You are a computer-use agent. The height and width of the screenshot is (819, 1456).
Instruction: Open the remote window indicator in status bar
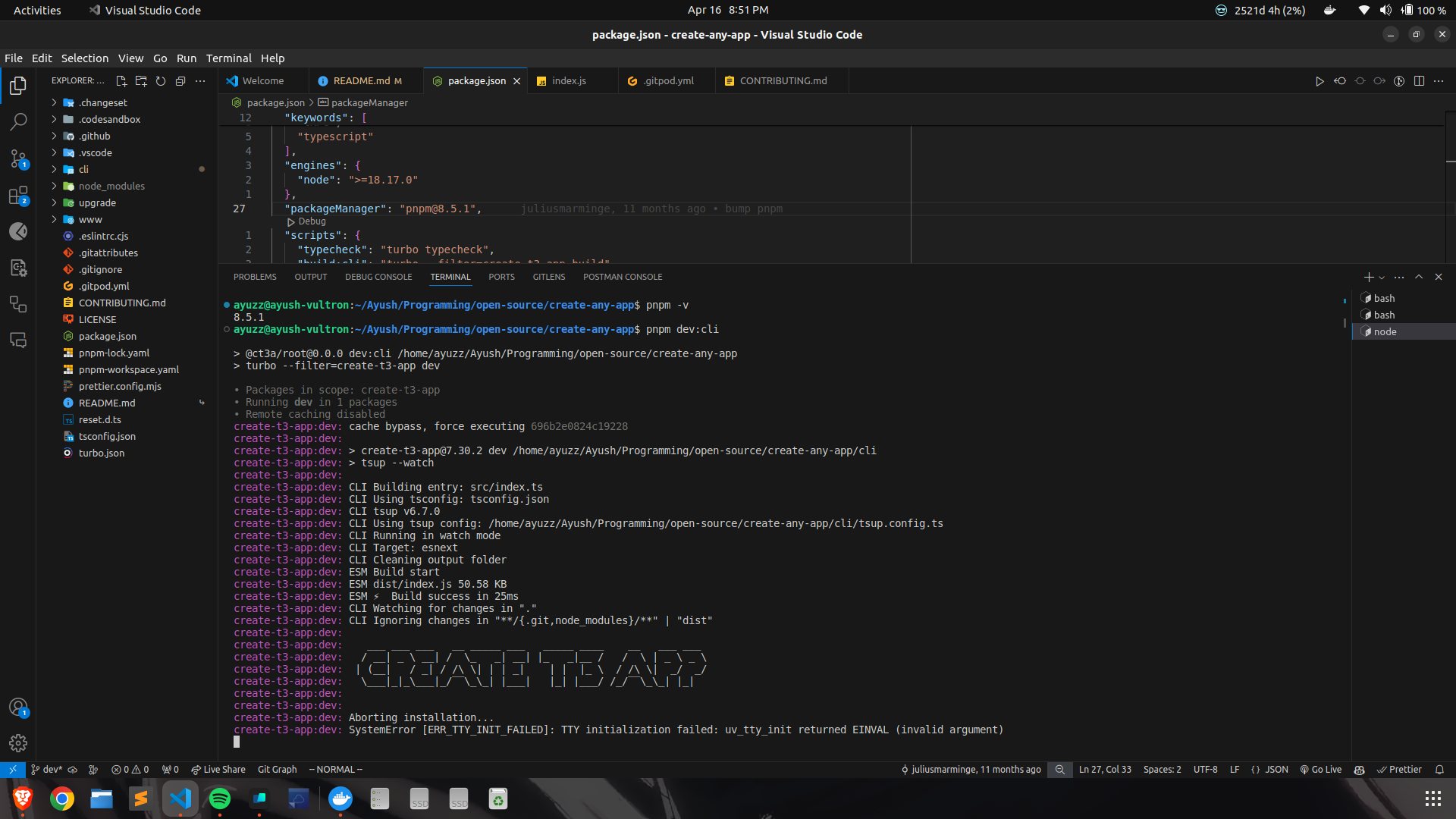coord(13,769)
